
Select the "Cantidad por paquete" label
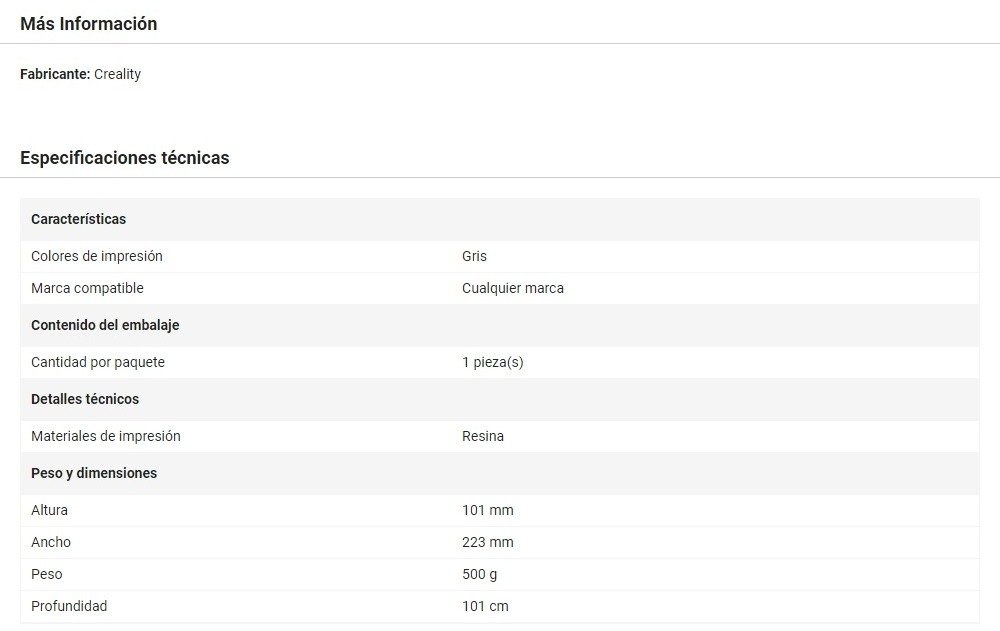pyautogui.click(x=98, y=362)
